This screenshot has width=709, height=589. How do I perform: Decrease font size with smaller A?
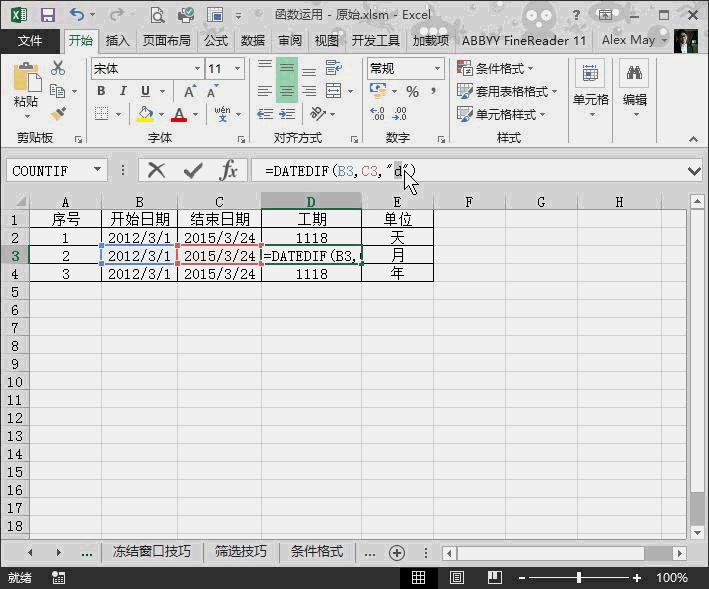[212, 91]
